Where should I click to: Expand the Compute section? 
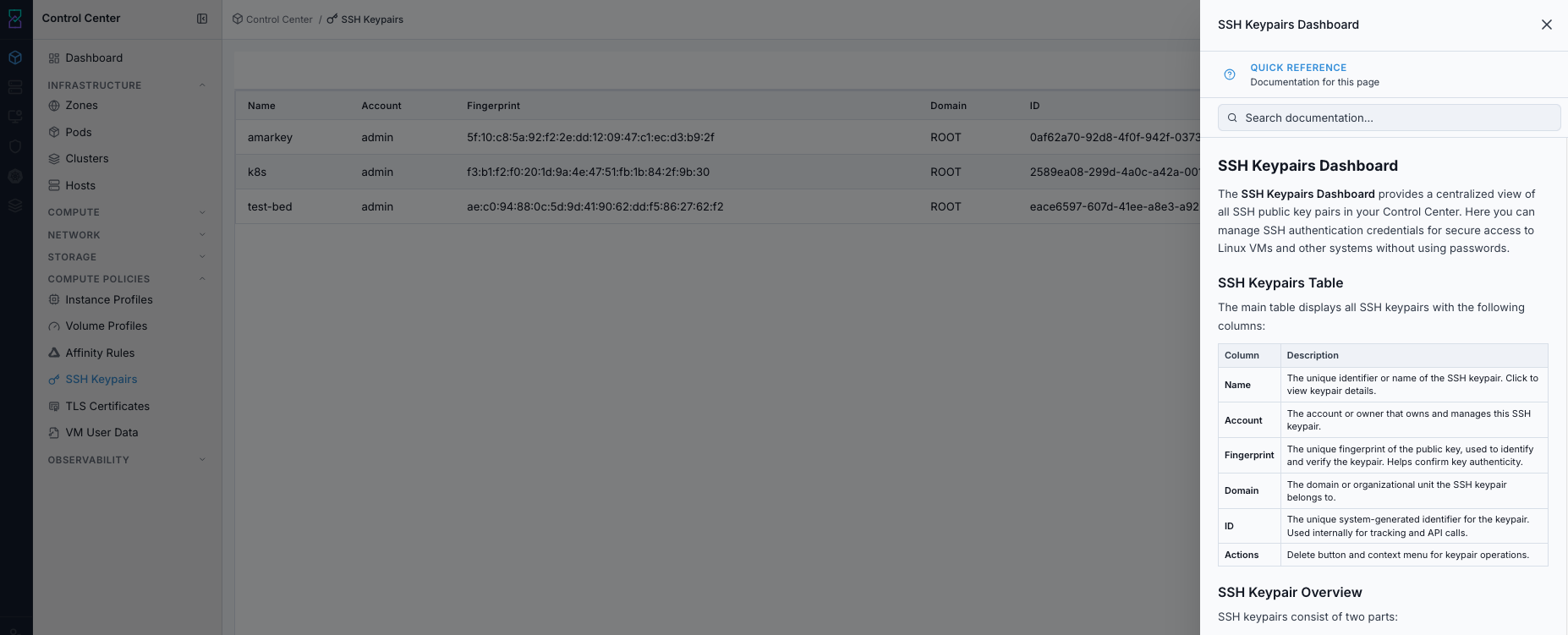pyautogui.click(x=202, y=212)
